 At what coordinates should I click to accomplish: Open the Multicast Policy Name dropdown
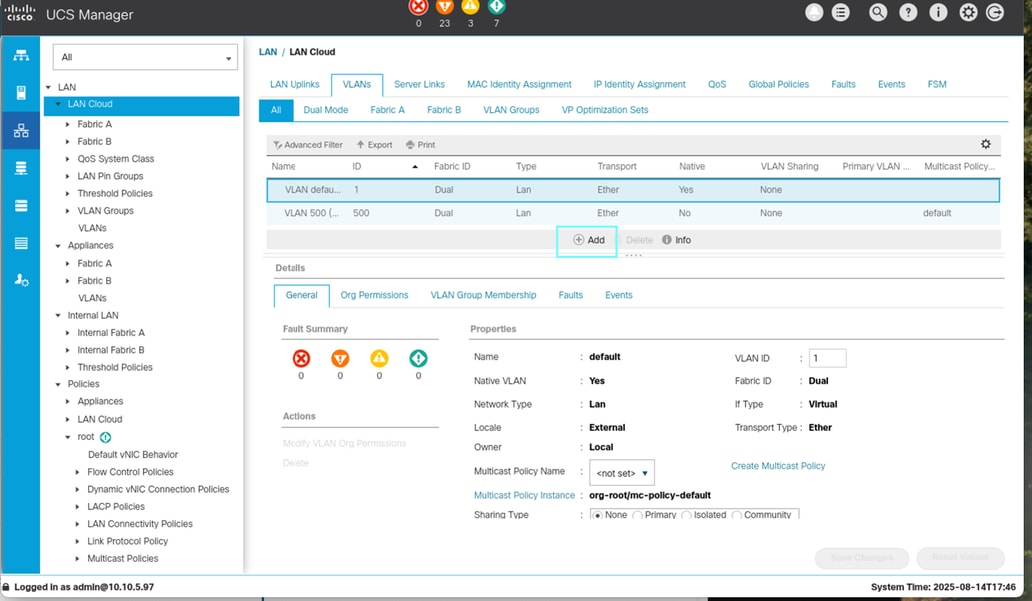(x=621, y=473)
